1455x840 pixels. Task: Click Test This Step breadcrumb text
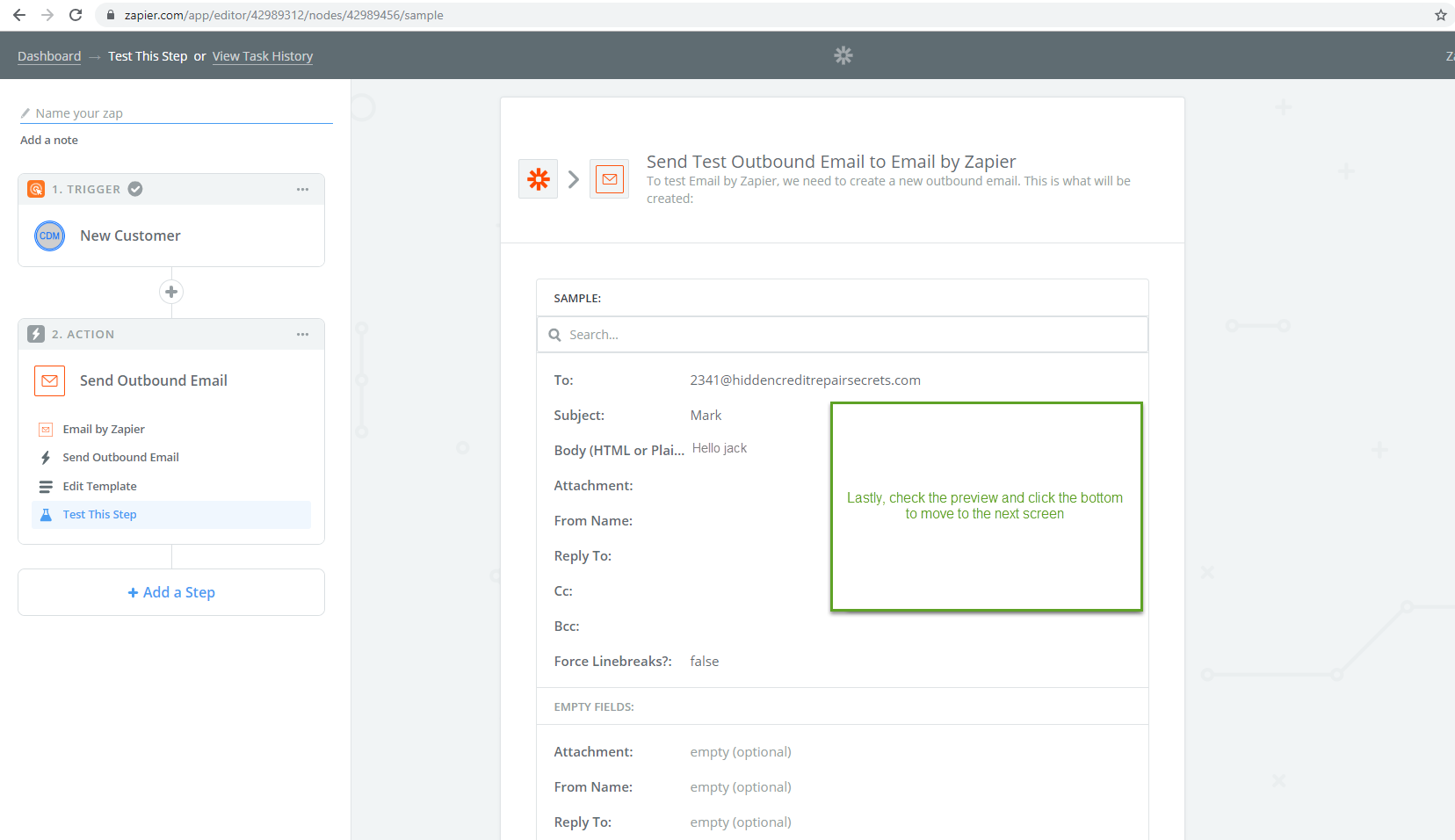[148, 56]
